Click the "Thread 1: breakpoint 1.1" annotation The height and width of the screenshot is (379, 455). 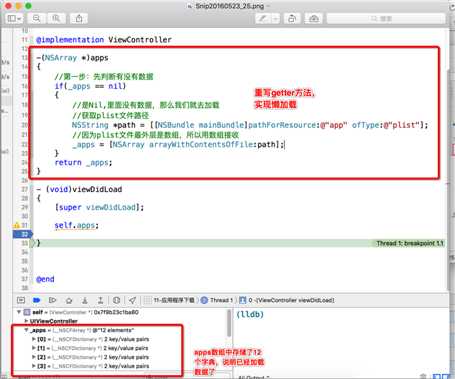[x=410, y=243]
